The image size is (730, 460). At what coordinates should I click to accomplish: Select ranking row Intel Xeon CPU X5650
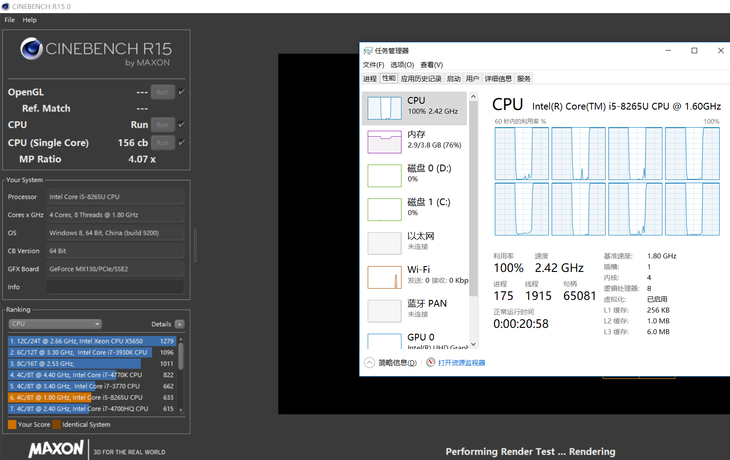92,341
